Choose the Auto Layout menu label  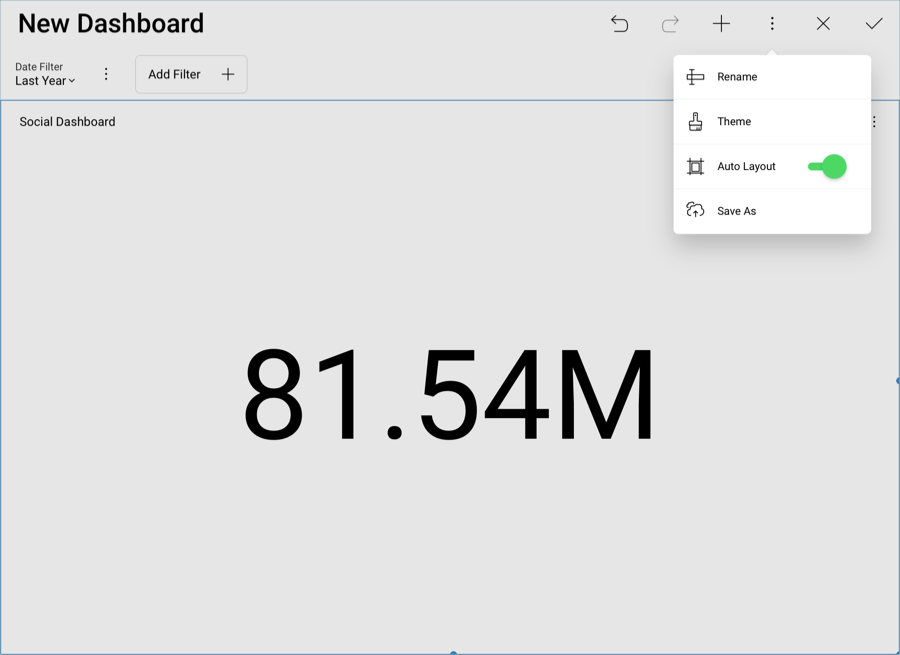746,167
